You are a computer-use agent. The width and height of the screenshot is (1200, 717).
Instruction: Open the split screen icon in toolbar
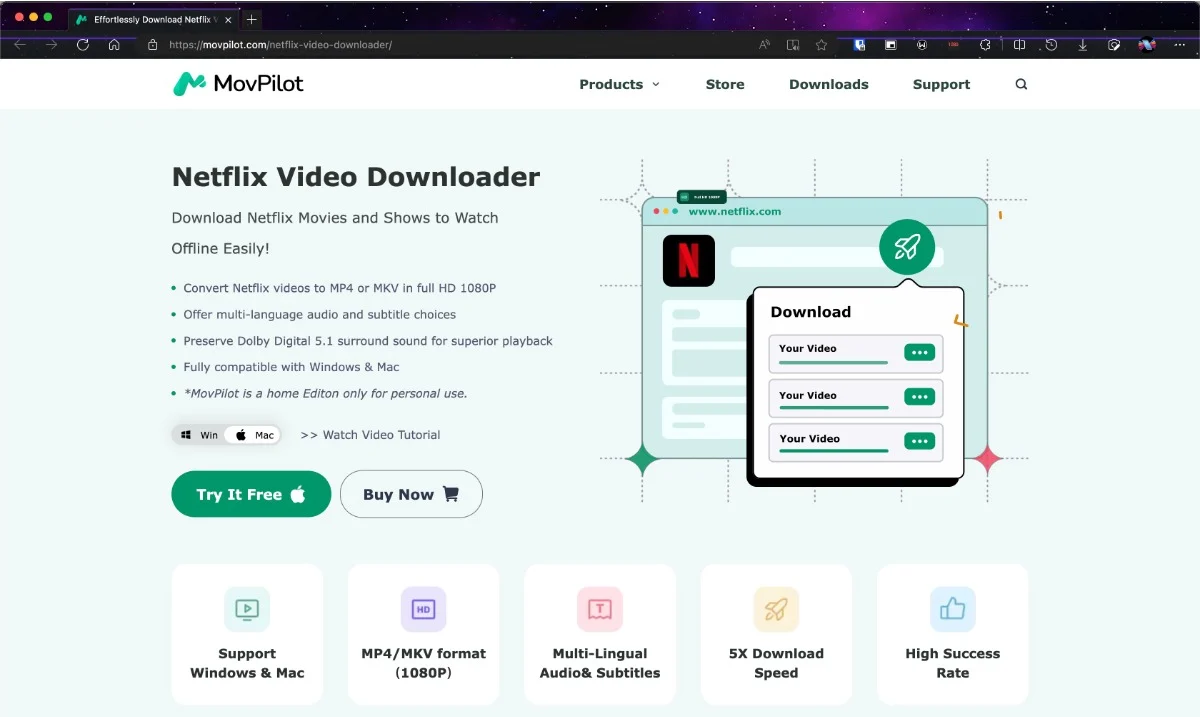point(1019,45)
